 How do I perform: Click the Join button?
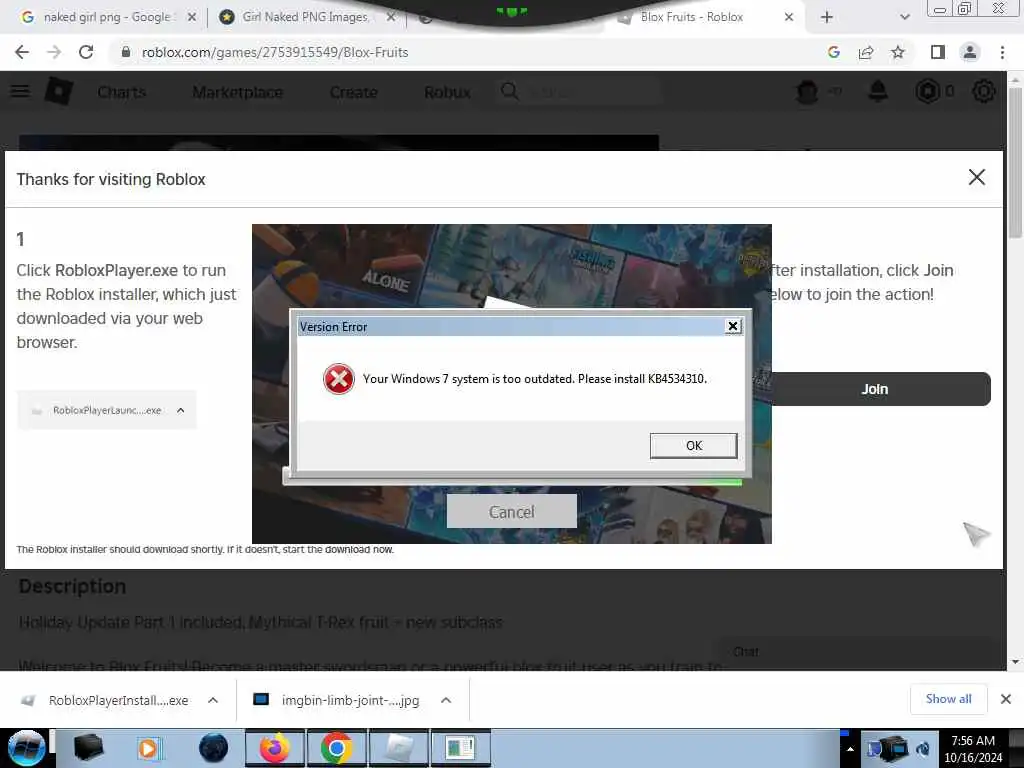tap(874, 389)
